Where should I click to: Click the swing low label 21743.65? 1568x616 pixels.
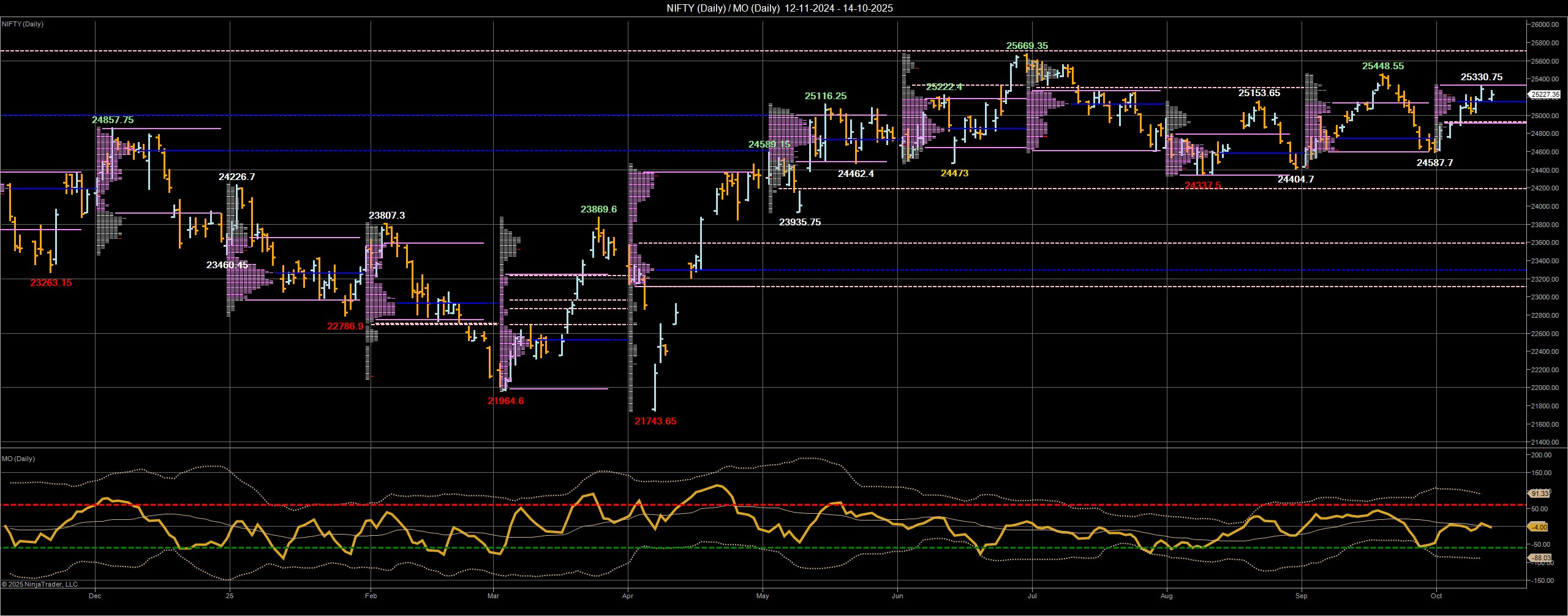[655, 421]
